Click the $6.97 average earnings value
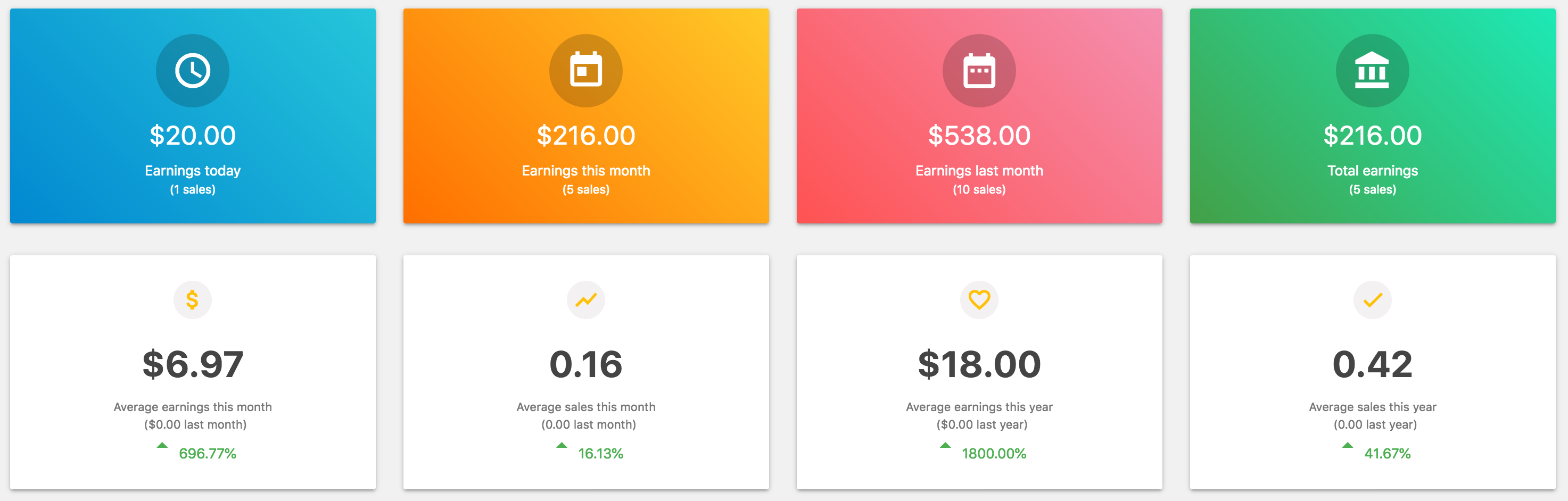This screenshot has height=501, width=1568. tap(192, 364)
